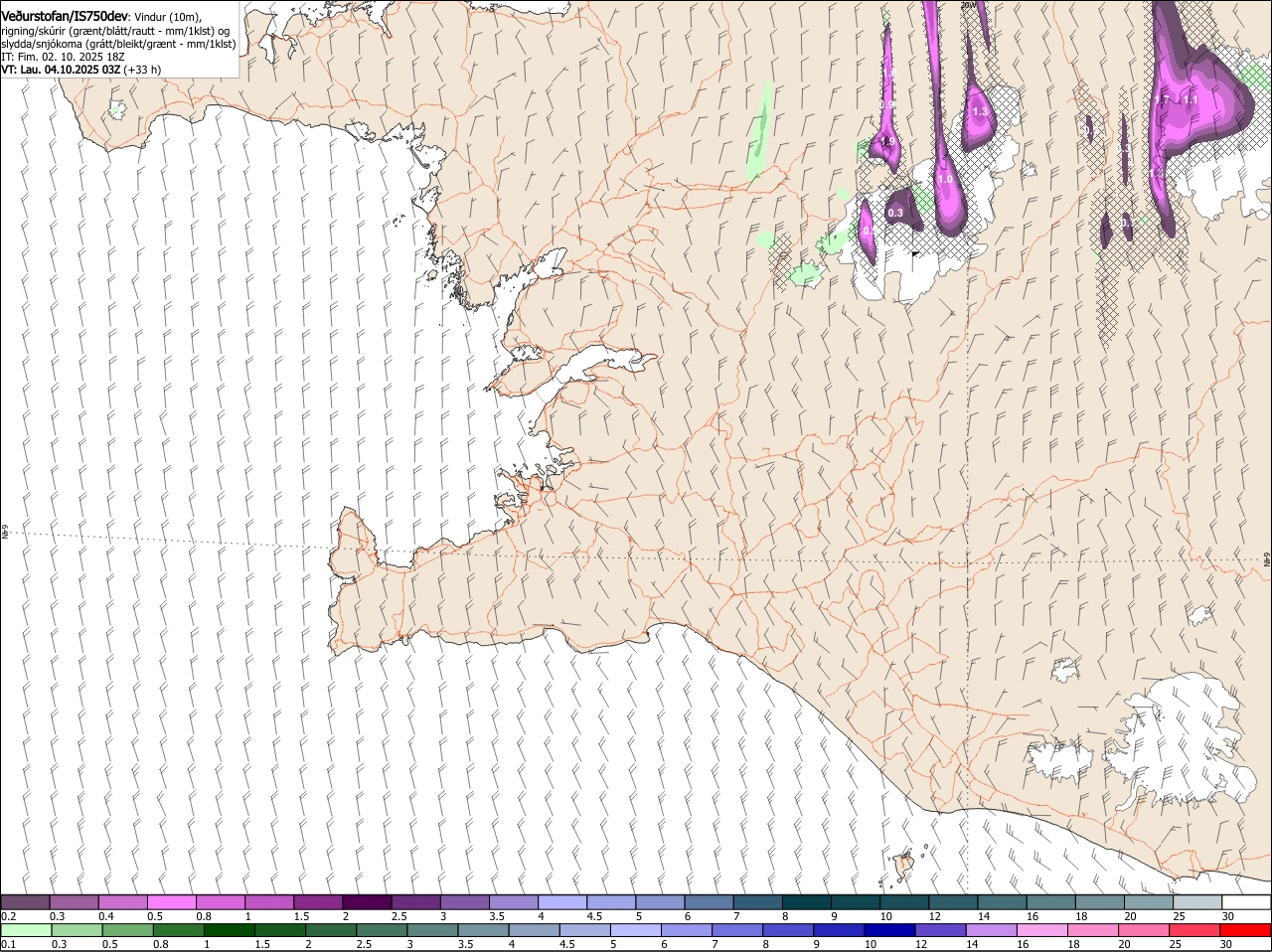The width and height of the screenshot is (1272, 952).
Task: Select the bottom legend row swatch labeled 25
Action: point(1192,931)
